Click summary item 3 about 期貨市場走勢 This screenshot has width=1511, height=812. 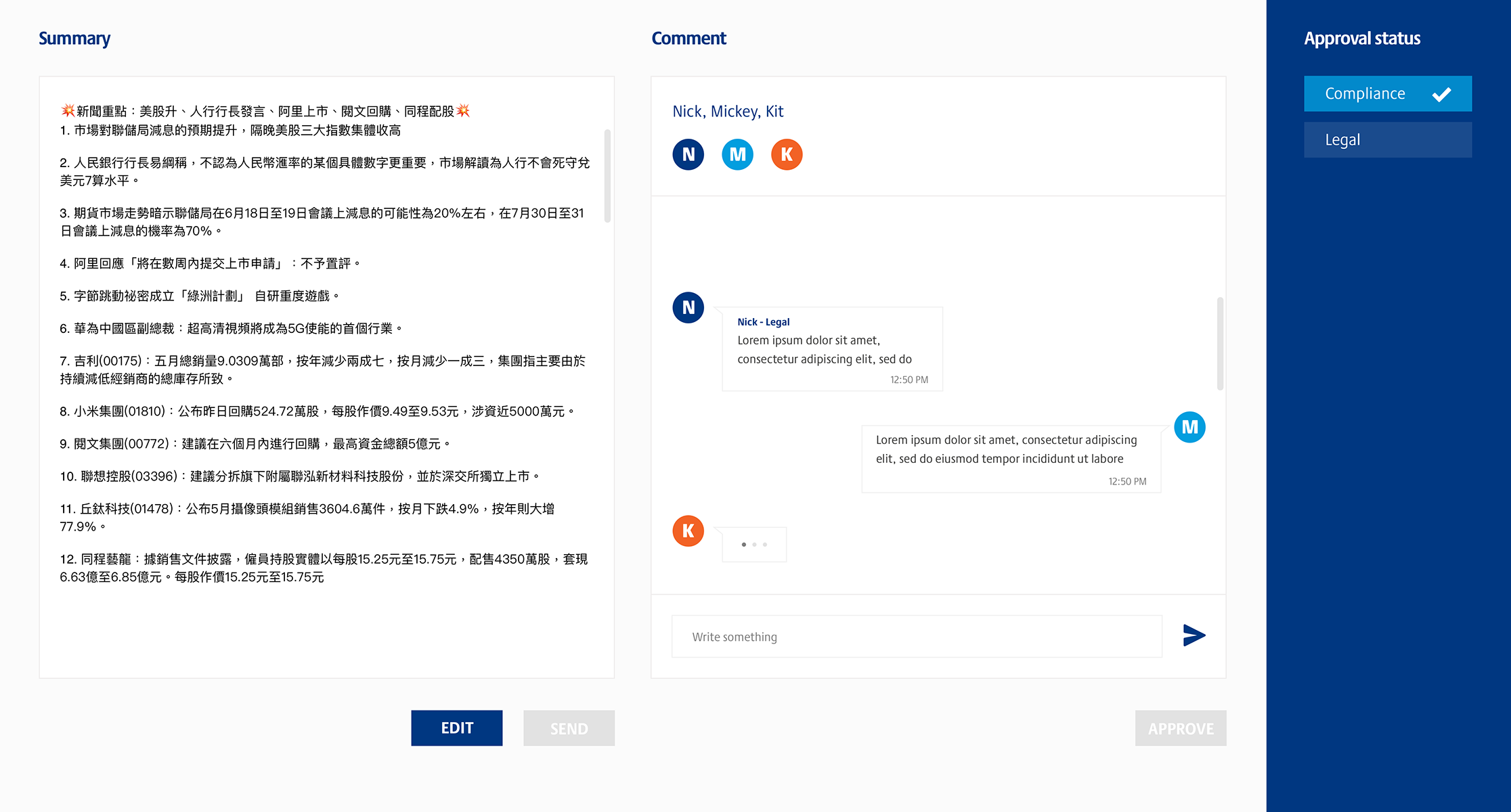coord(322,222)
